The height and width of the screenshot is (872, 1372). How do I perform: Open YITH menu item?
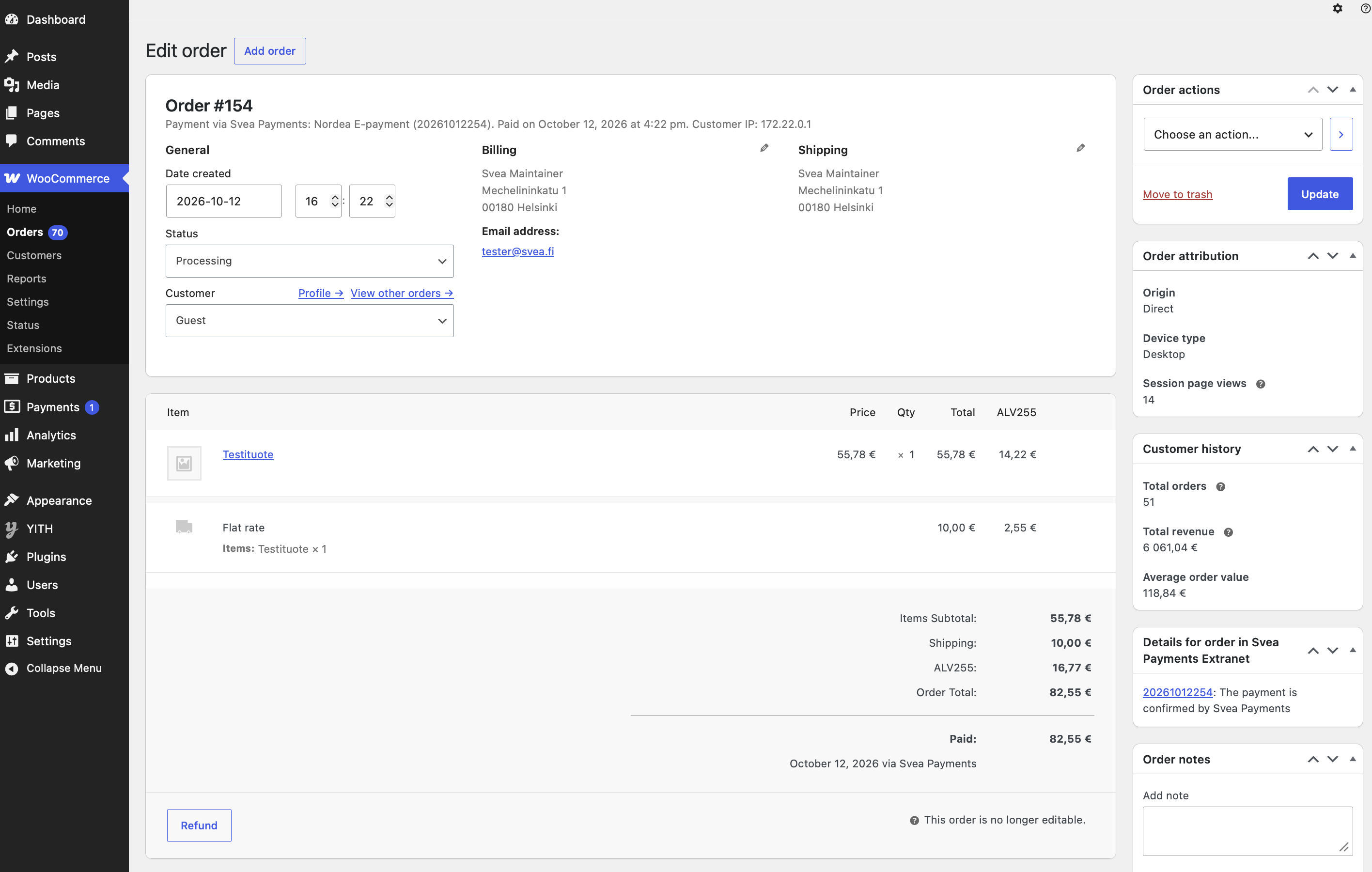click(64, 529)
